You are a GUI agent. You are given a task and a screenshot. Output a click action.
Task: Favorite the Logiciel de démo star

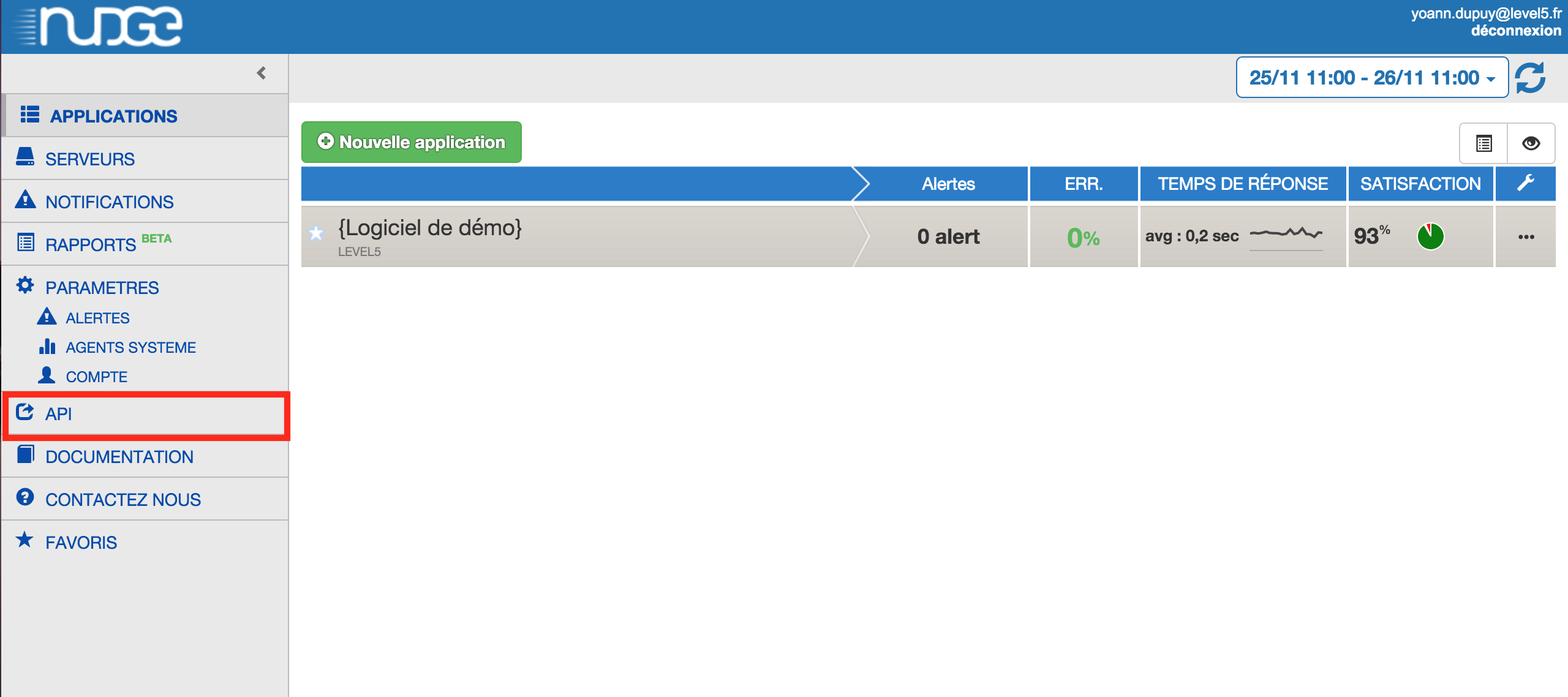pos(316,233)
